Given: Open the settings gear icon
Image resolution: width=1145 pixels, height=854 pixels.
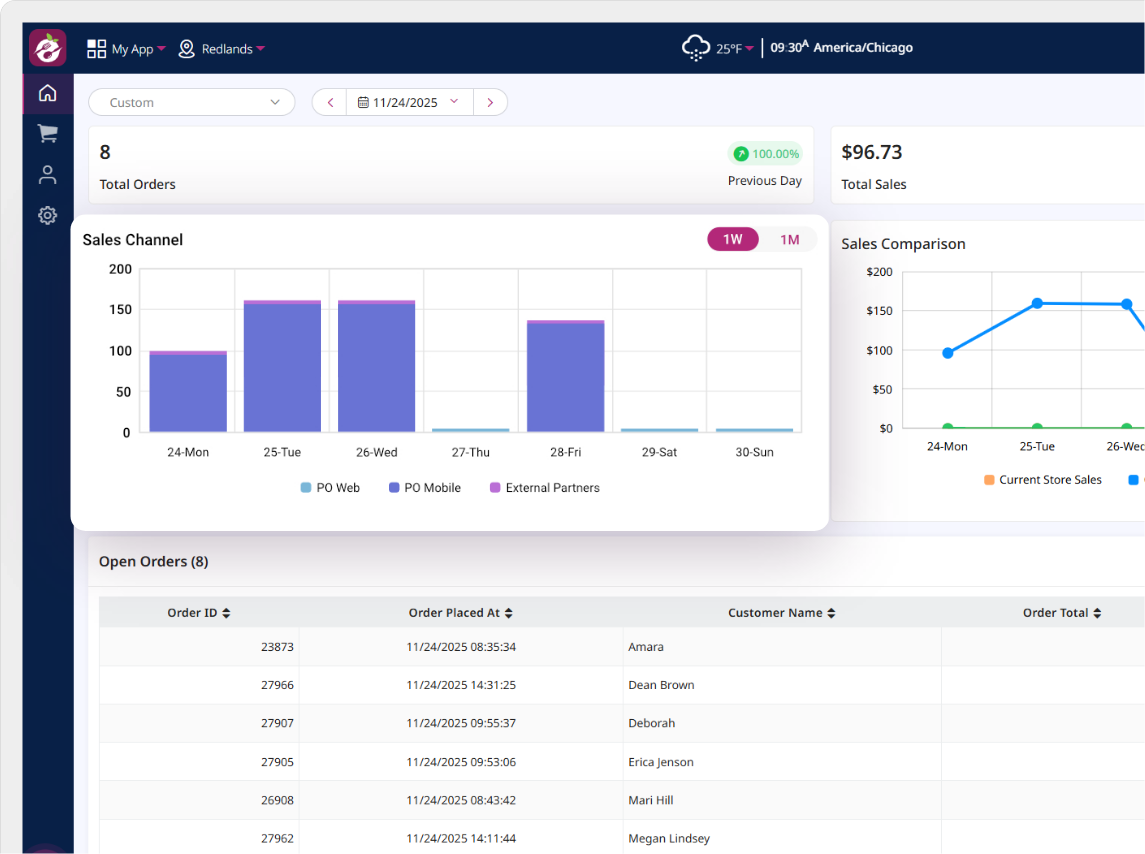Looking at the screenshot, I should 47,215.
